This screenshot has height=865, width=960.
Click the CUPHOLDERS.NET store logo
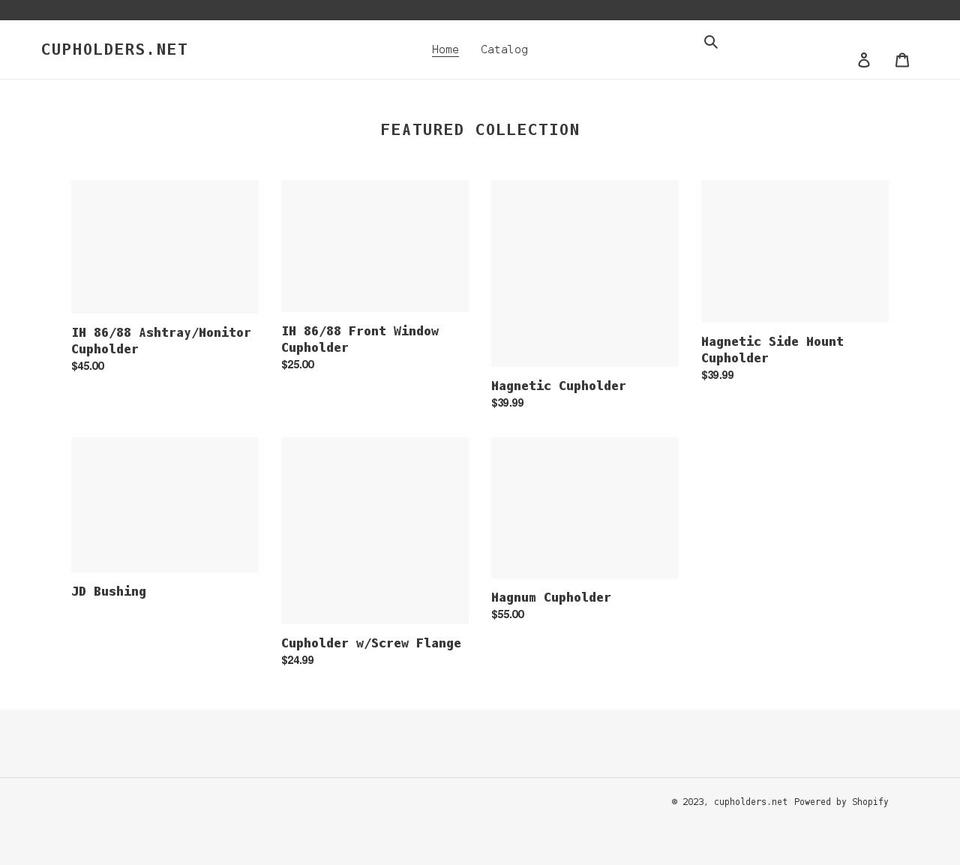(114, 50)
